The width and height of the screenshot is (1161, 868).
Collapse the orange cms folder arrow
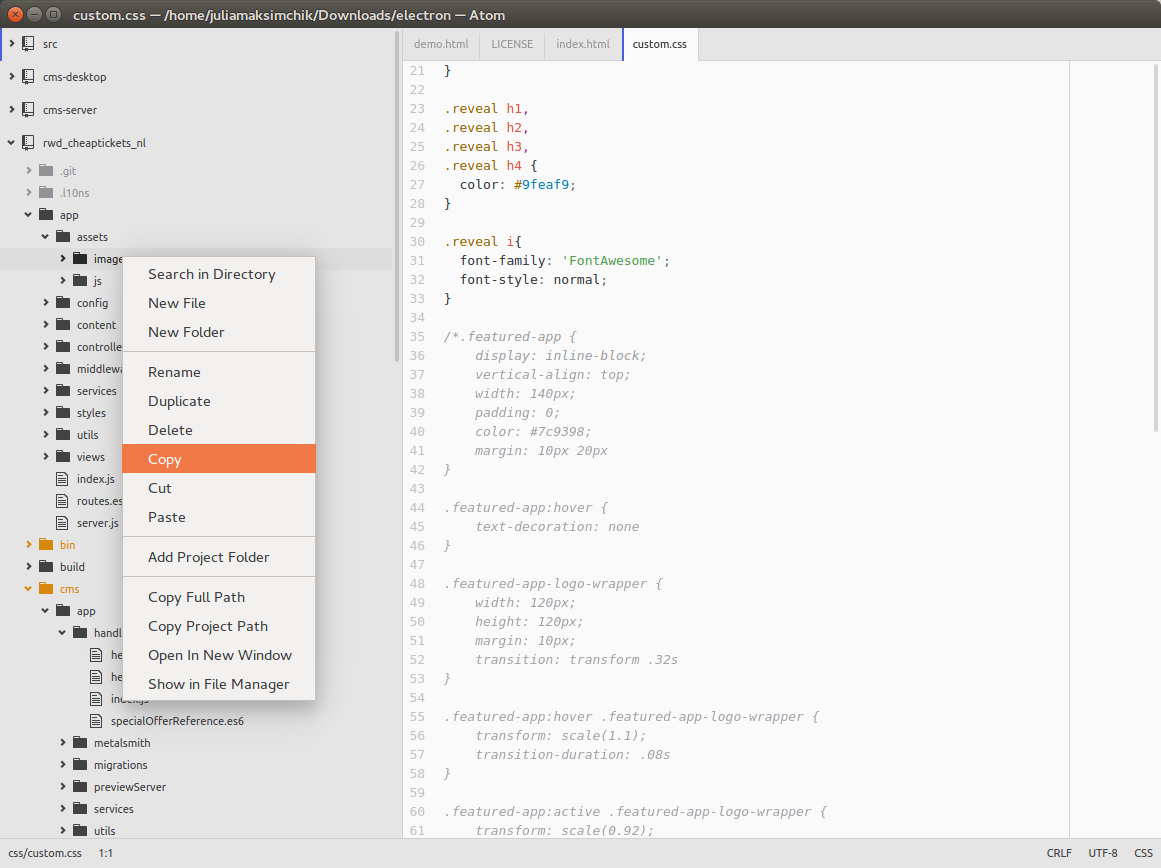point(29,589)
